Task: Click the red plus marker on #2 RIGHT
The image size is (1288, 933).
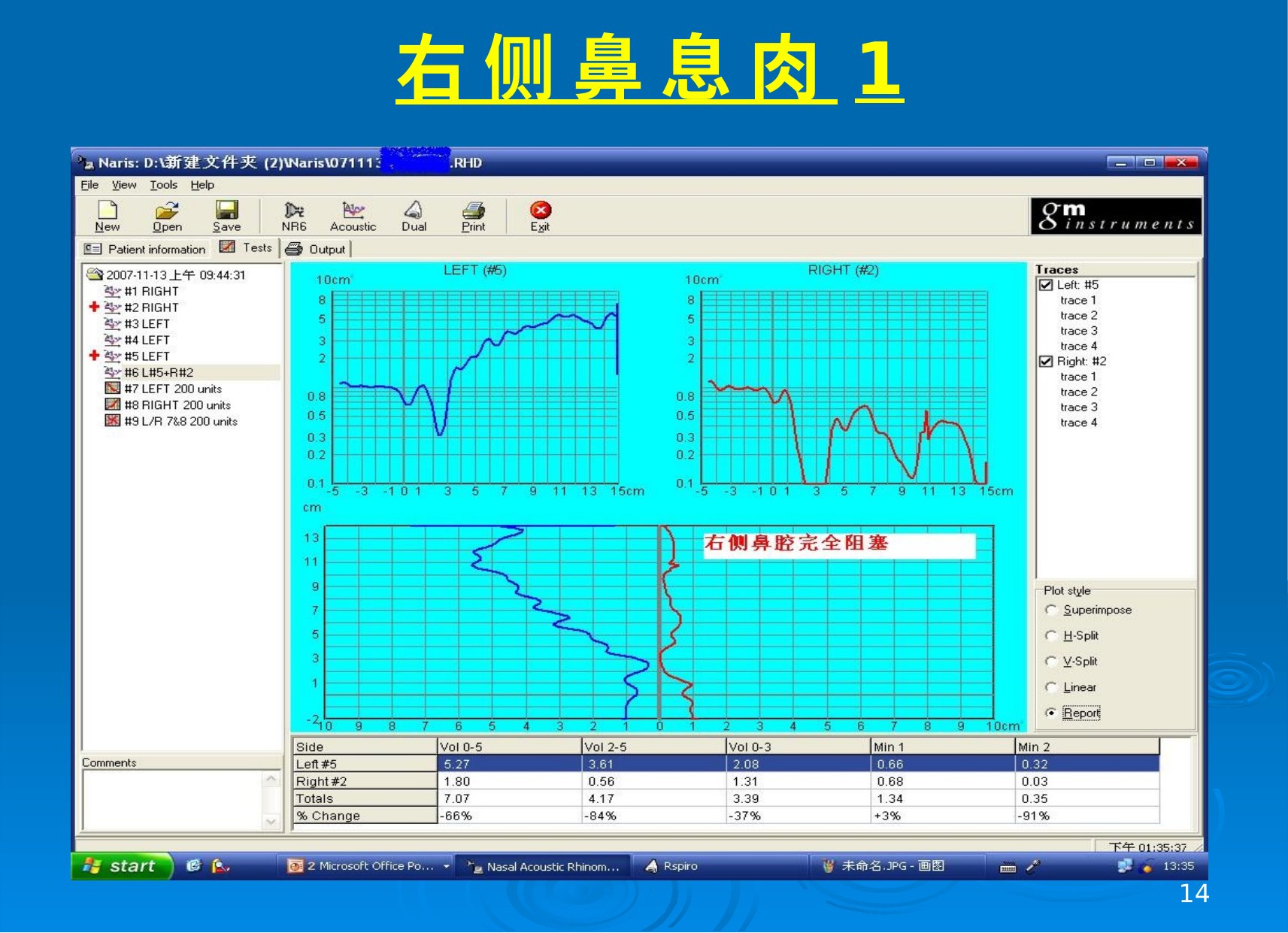Action: [94, 307]
